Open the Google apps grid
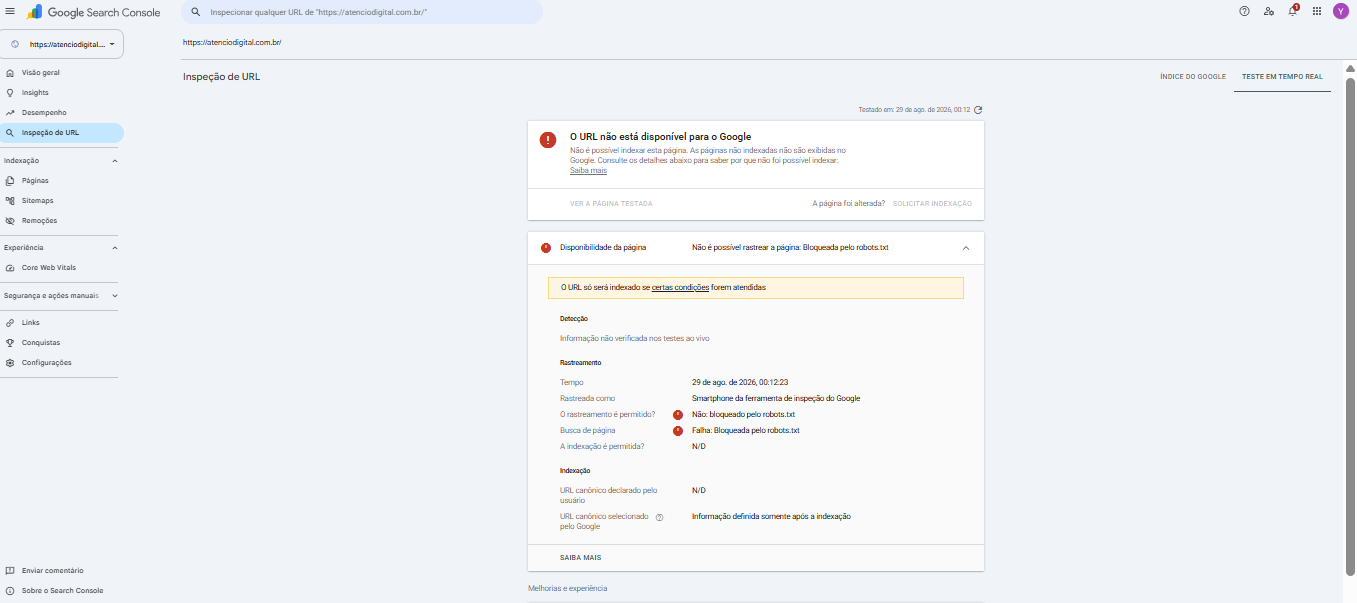 (1317, 11)
